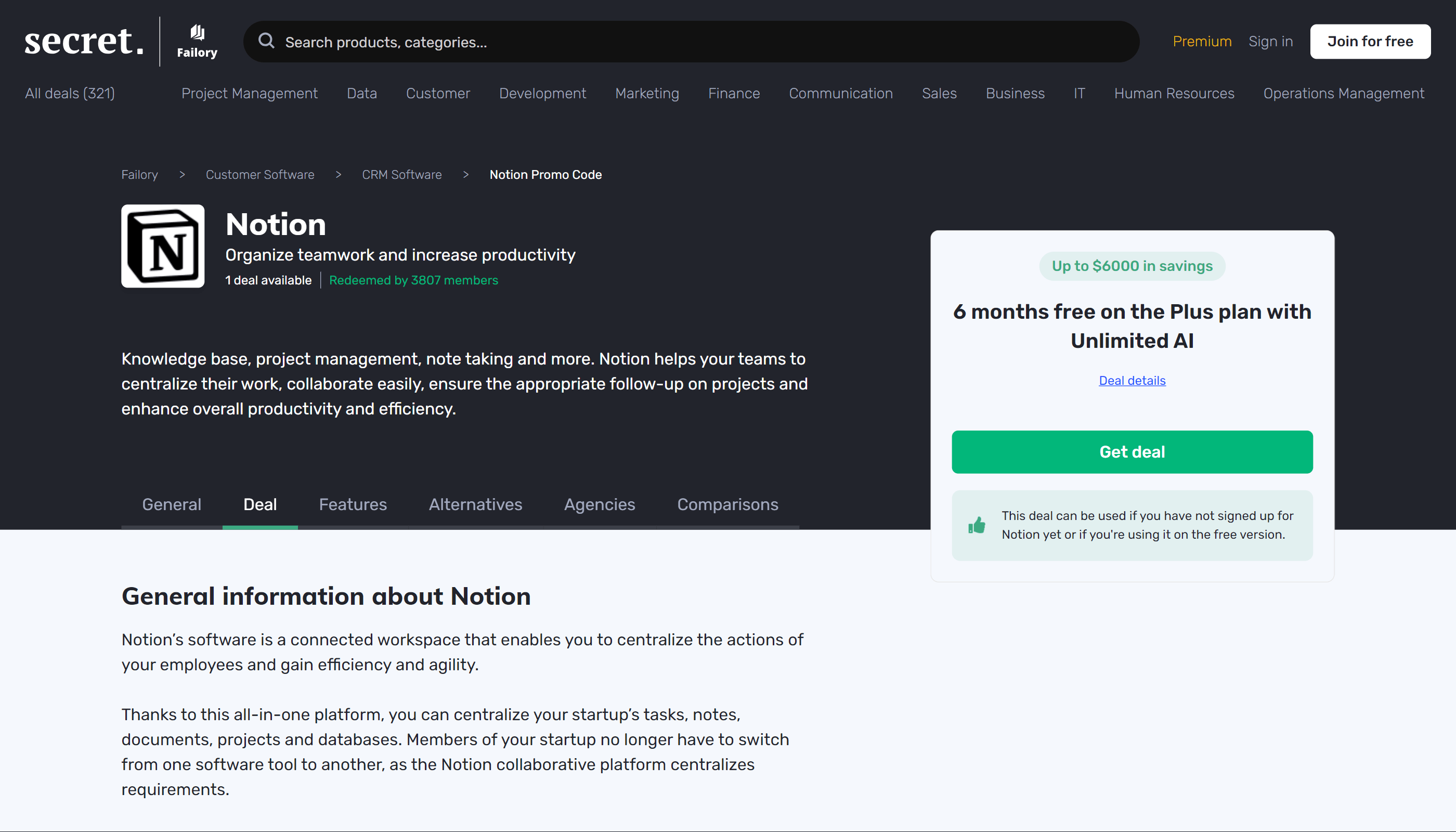Click the Notion title heading

tap(276, 224)
